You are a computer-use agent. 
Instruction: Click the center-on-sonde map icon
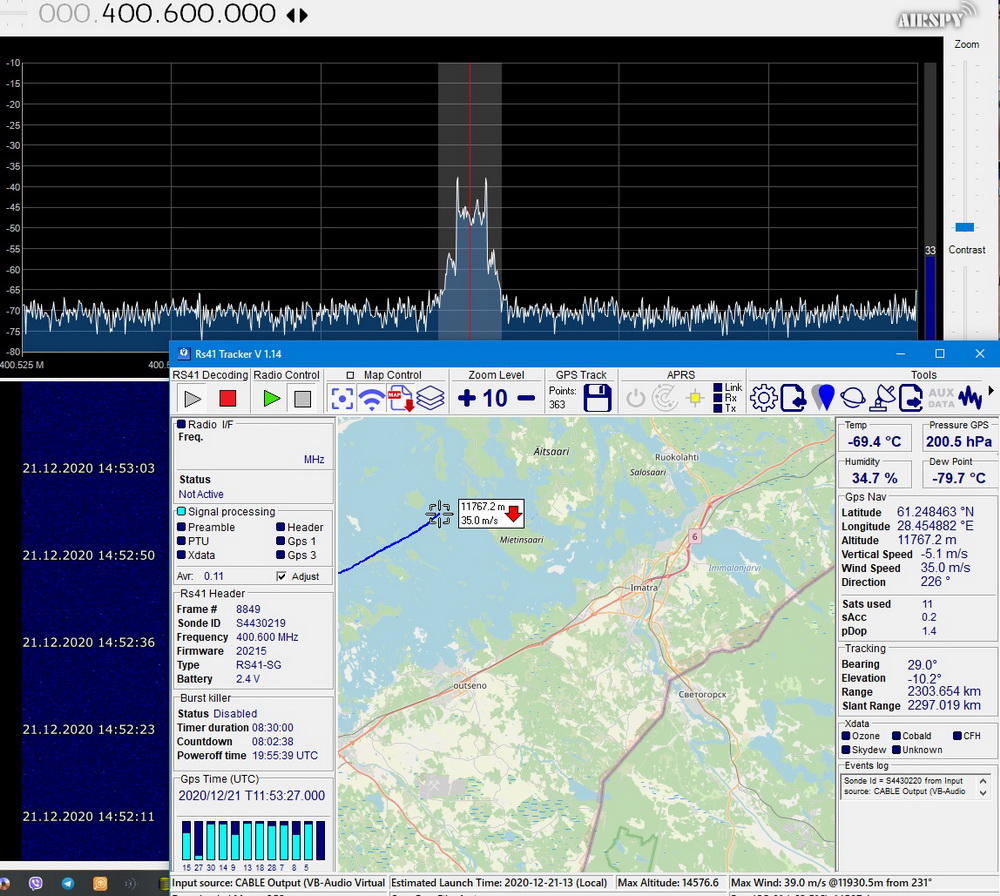click(x=343, y=398)
